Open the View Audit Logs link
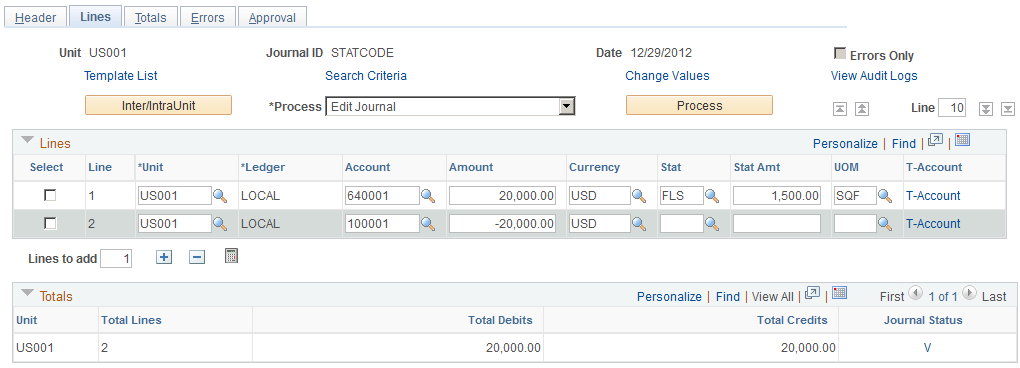1020x368 pixels. (874, 75)
